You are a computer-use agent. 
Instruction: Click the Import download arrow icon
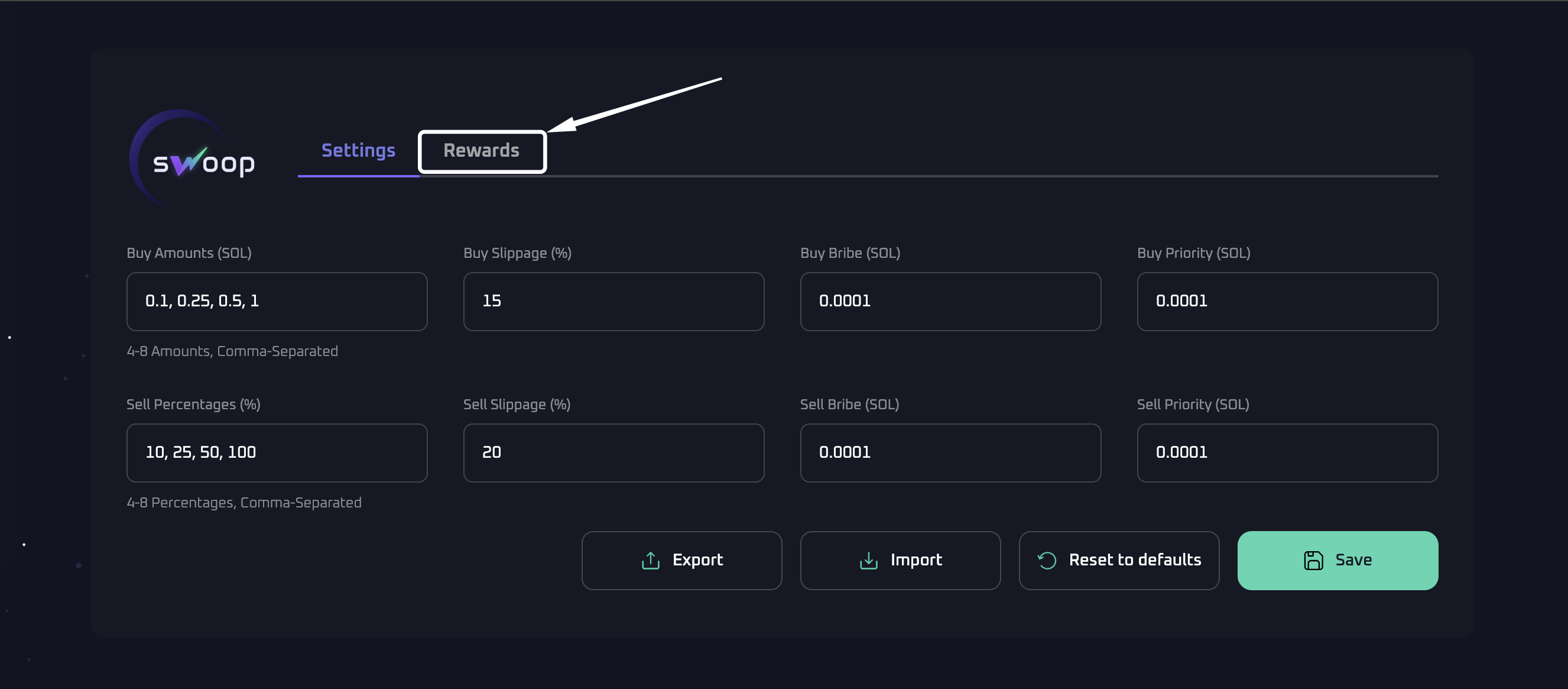point(868,560)
